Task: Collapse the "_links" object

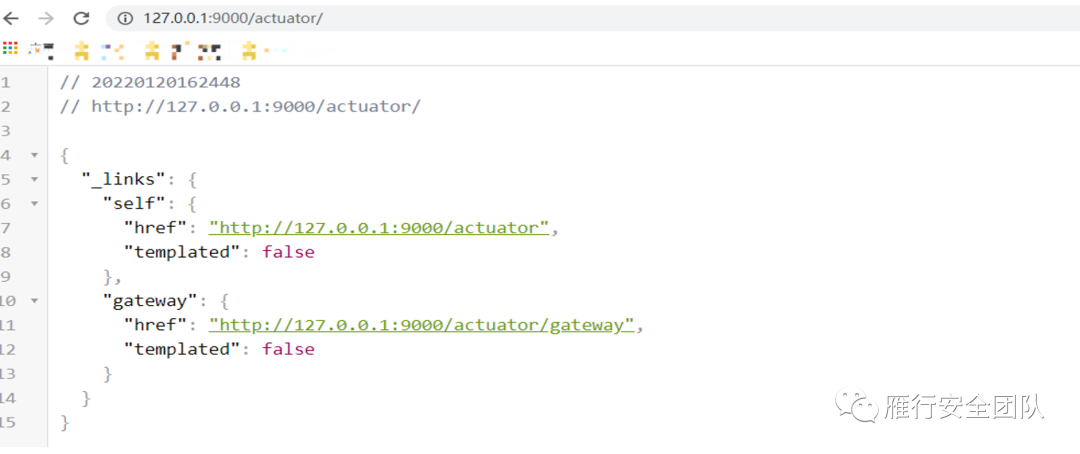Action: (35, 179)
